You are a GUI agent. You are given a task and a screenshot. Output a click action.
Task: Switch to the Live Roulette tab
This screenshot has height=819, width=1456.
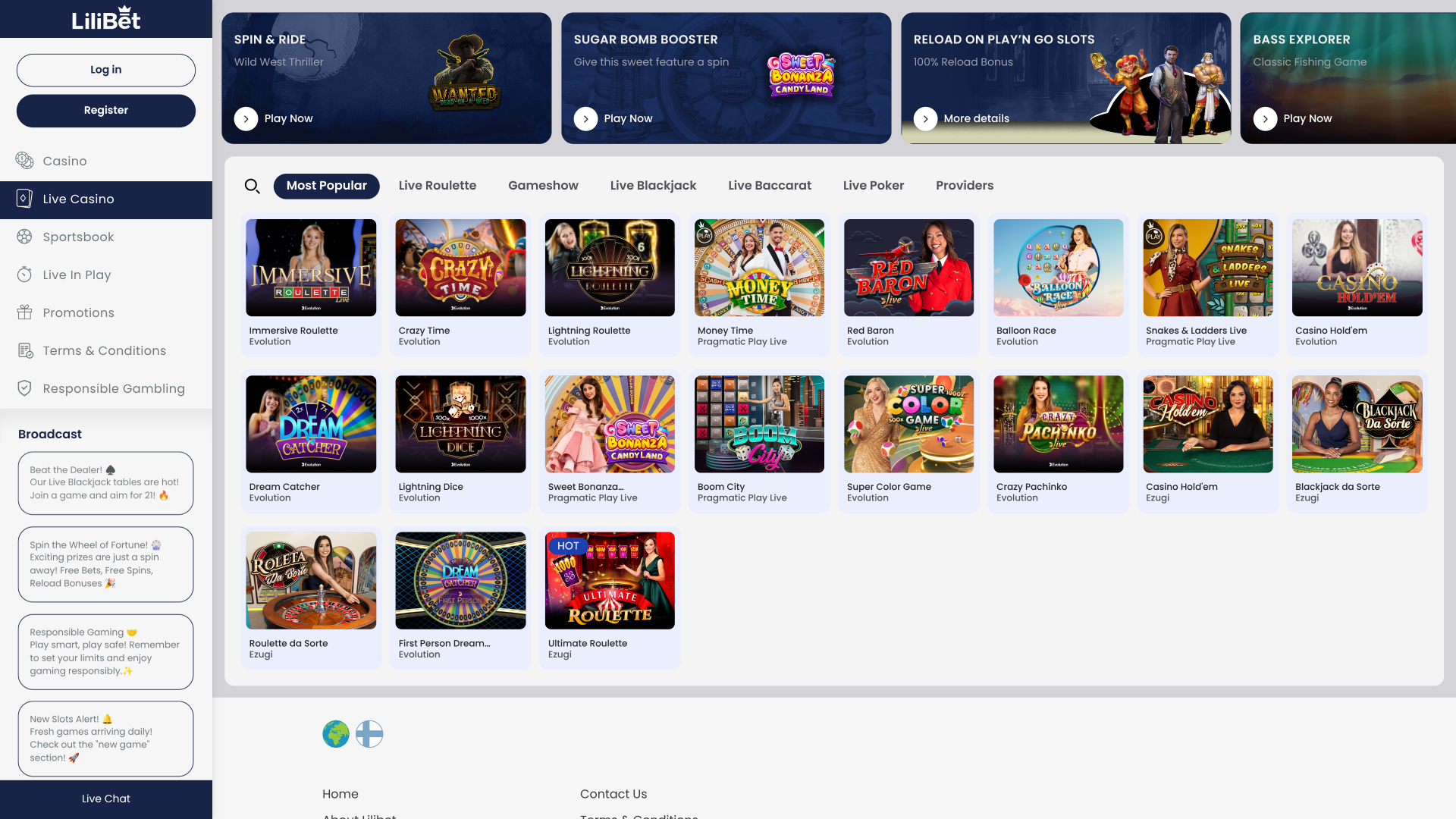(x=438, y=185)
